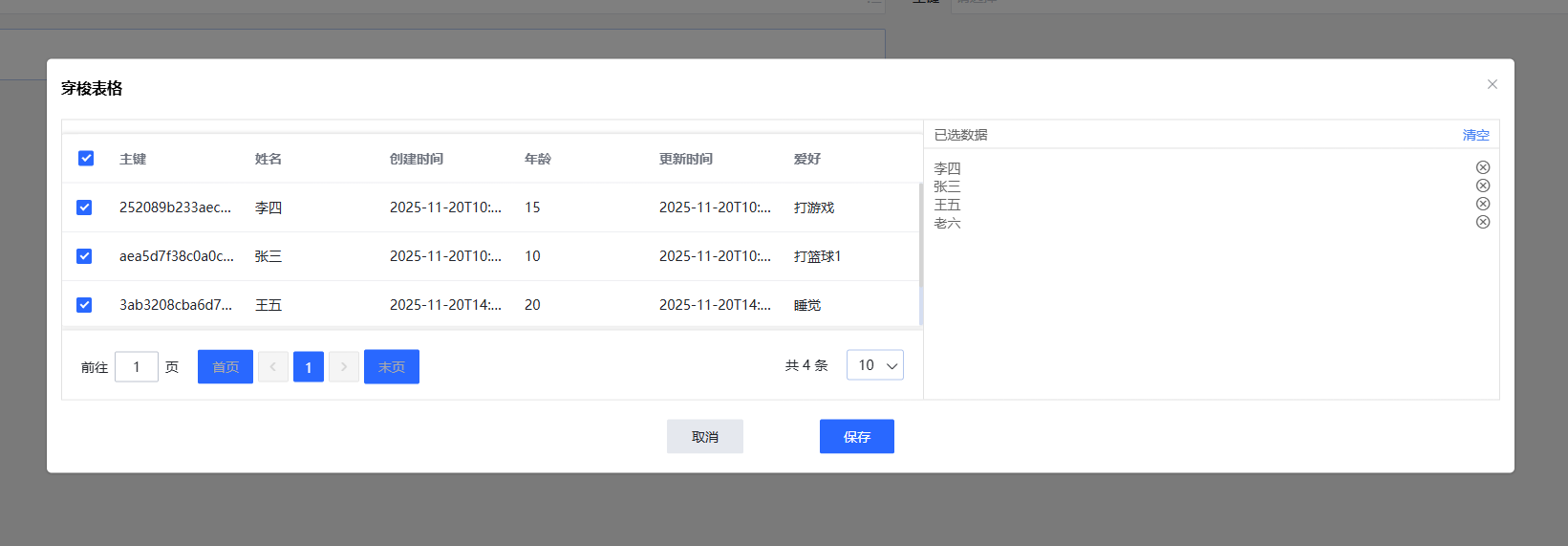Toggle the select-all header checkbox
The image size is (1568, 546).
click(x=86, y=159)
